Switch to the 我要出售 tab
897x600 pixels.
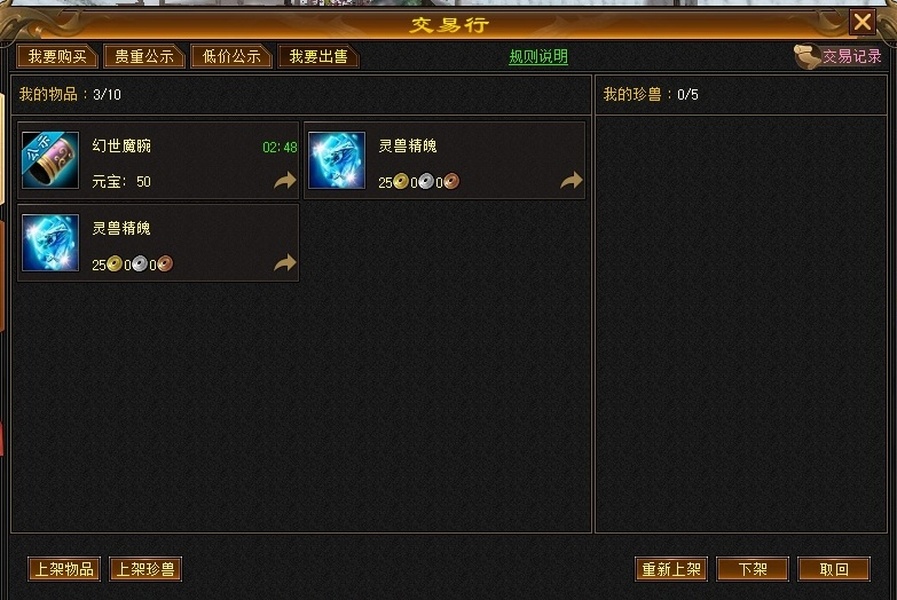pyautogui.click(x=318, y=57)
